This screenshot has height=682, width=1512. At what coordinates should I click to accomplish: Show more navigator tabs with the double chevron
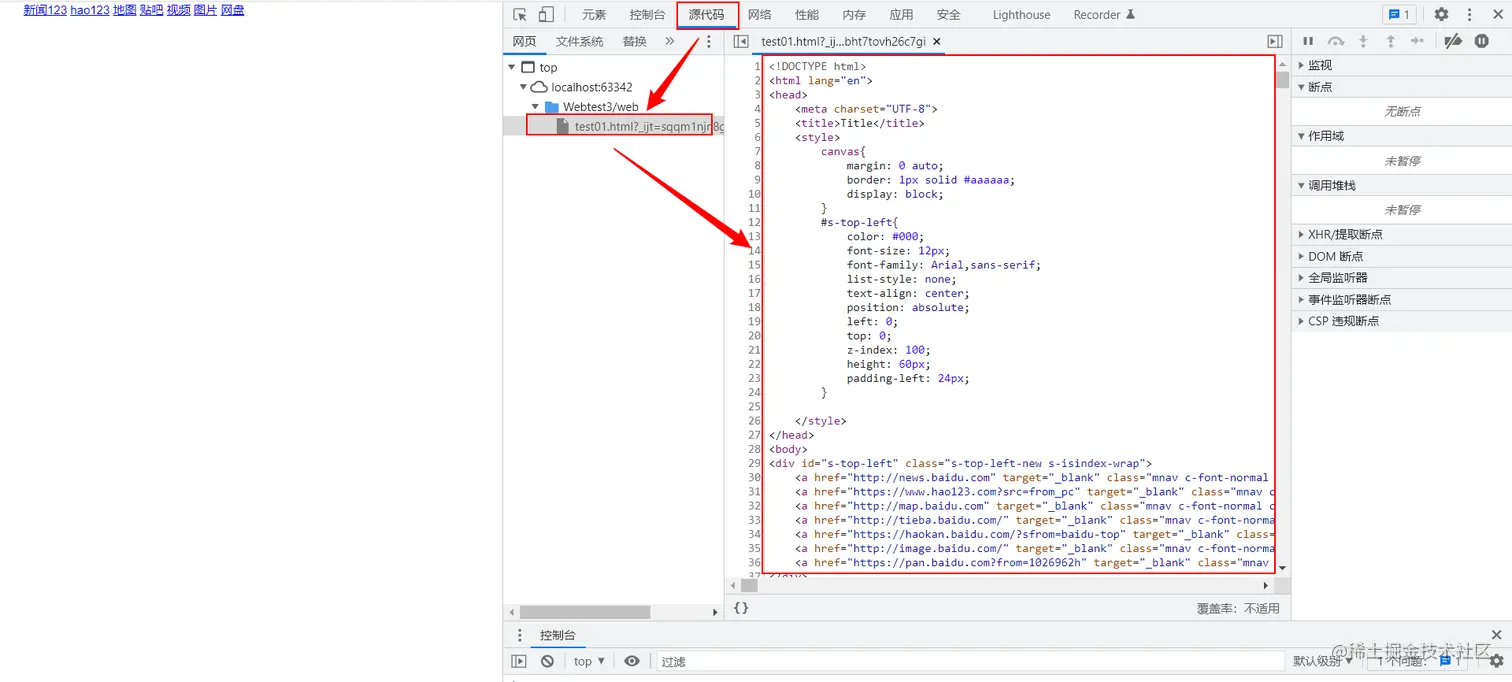(x=670, y=42)
